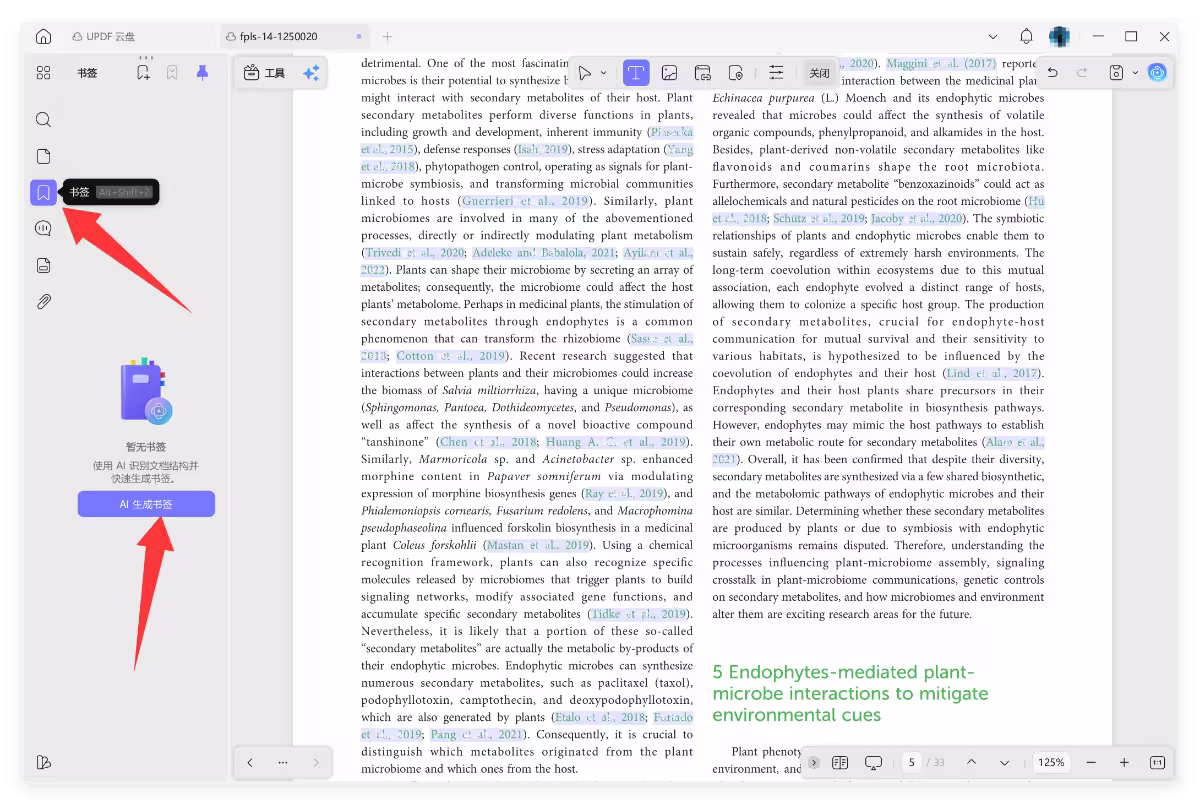This screenshot has height=804, width=1200.
Task: Toggle the pin sidebar panel icon
Action: pos(202,73)
